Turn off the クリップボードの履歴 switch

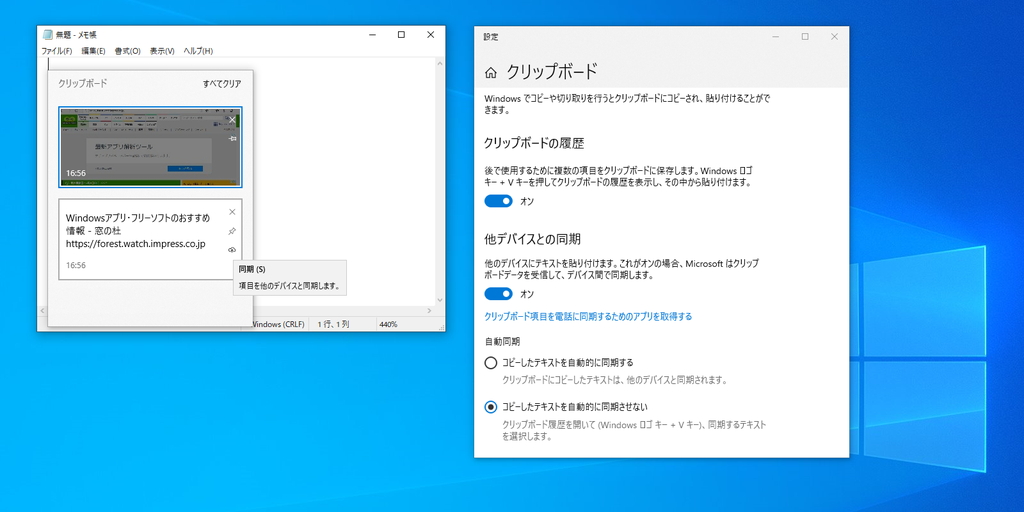498,201
